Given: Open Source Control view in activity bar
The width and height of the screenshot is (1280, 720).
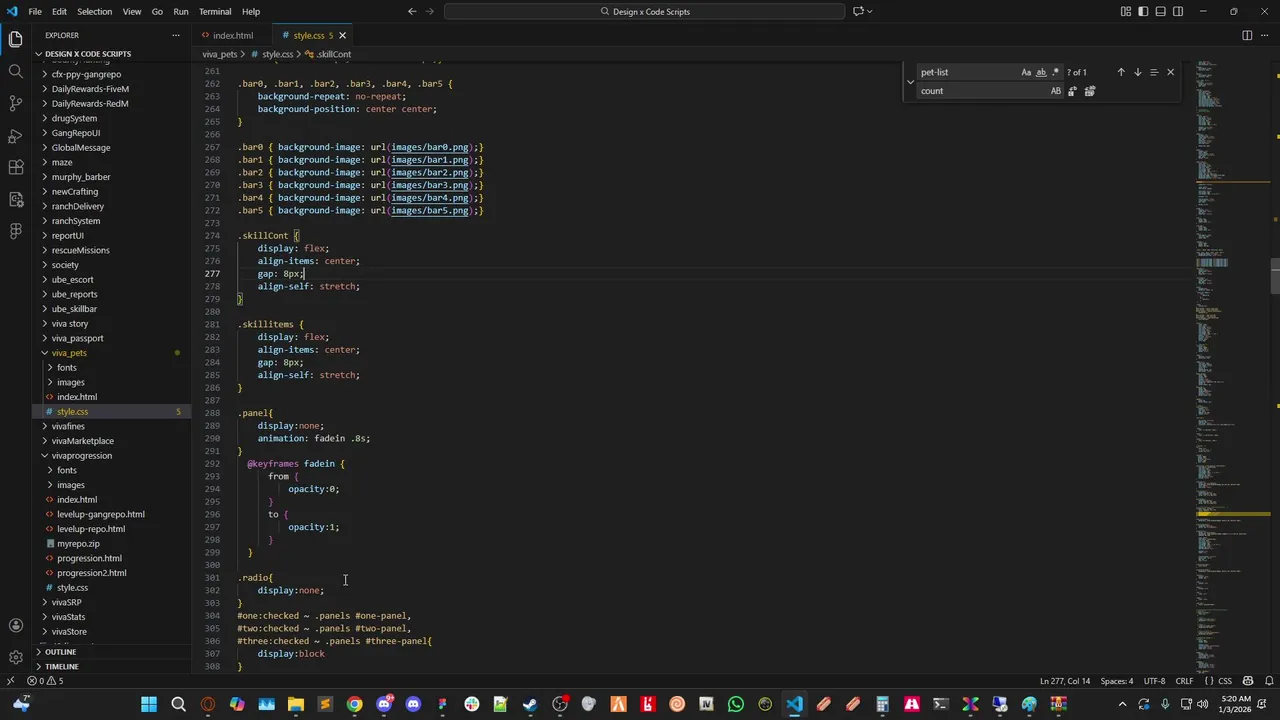Looking at the screenshot, I should pos(15,103).
